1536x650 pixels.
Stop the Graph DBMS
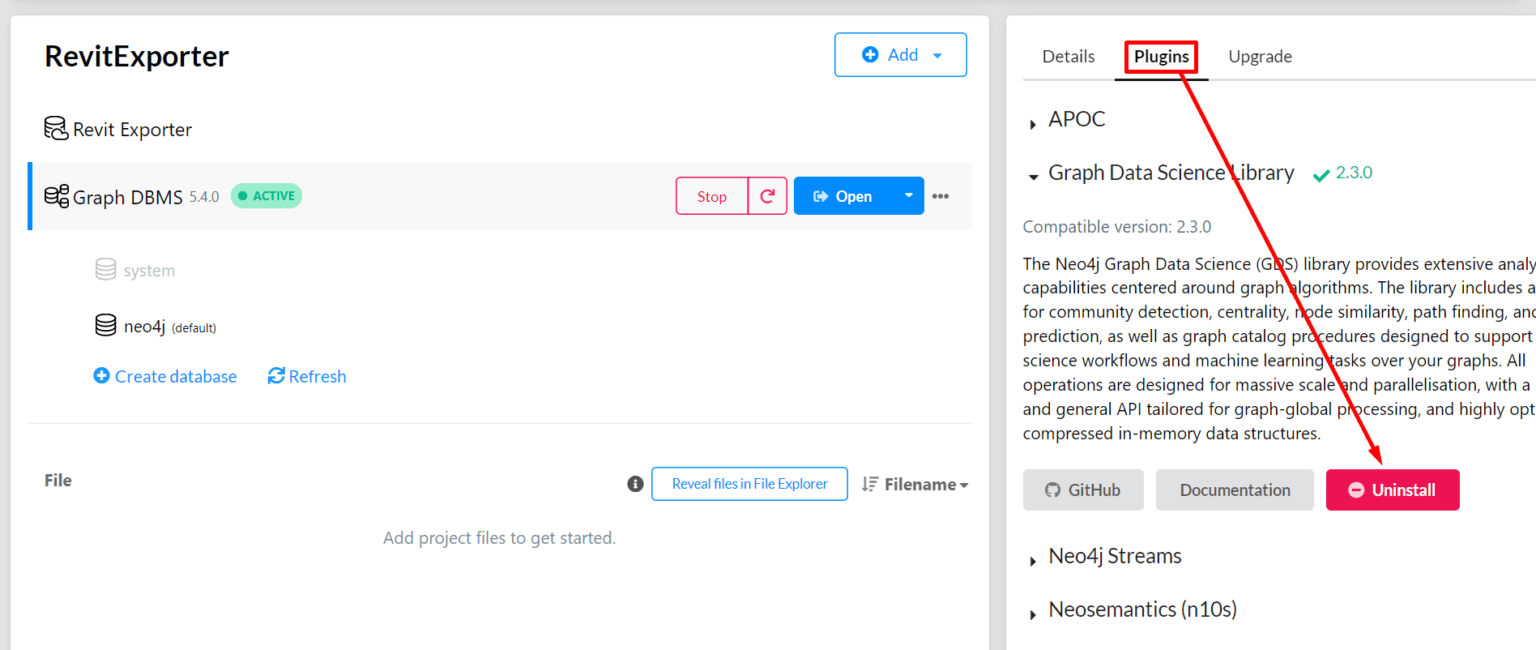coord(712,196)
